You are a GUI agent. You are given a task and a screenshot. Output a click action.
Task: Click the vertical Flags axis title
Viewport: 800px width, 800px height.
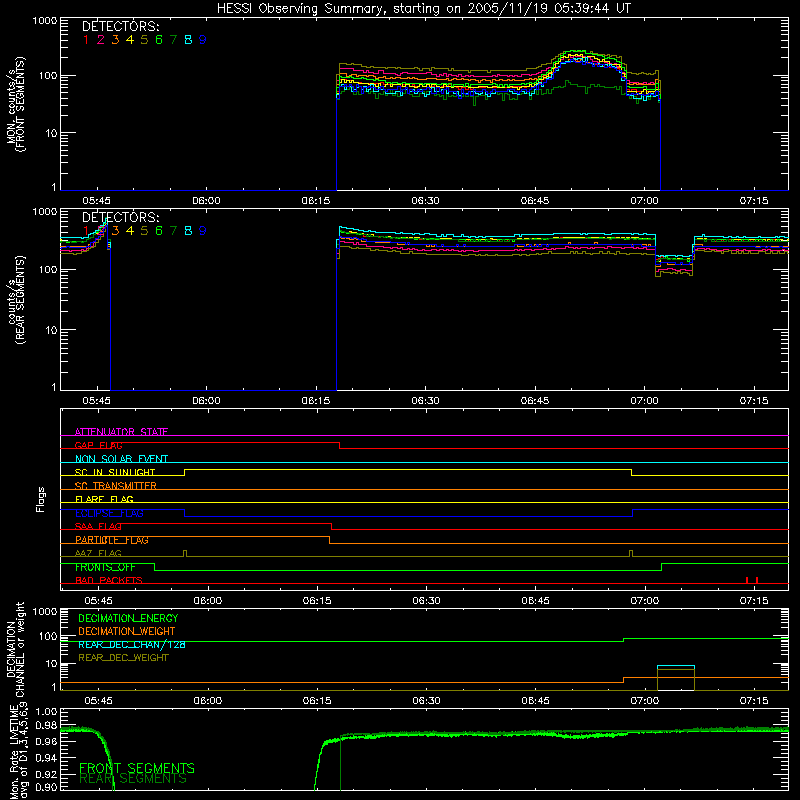click(x=40, y=499)
